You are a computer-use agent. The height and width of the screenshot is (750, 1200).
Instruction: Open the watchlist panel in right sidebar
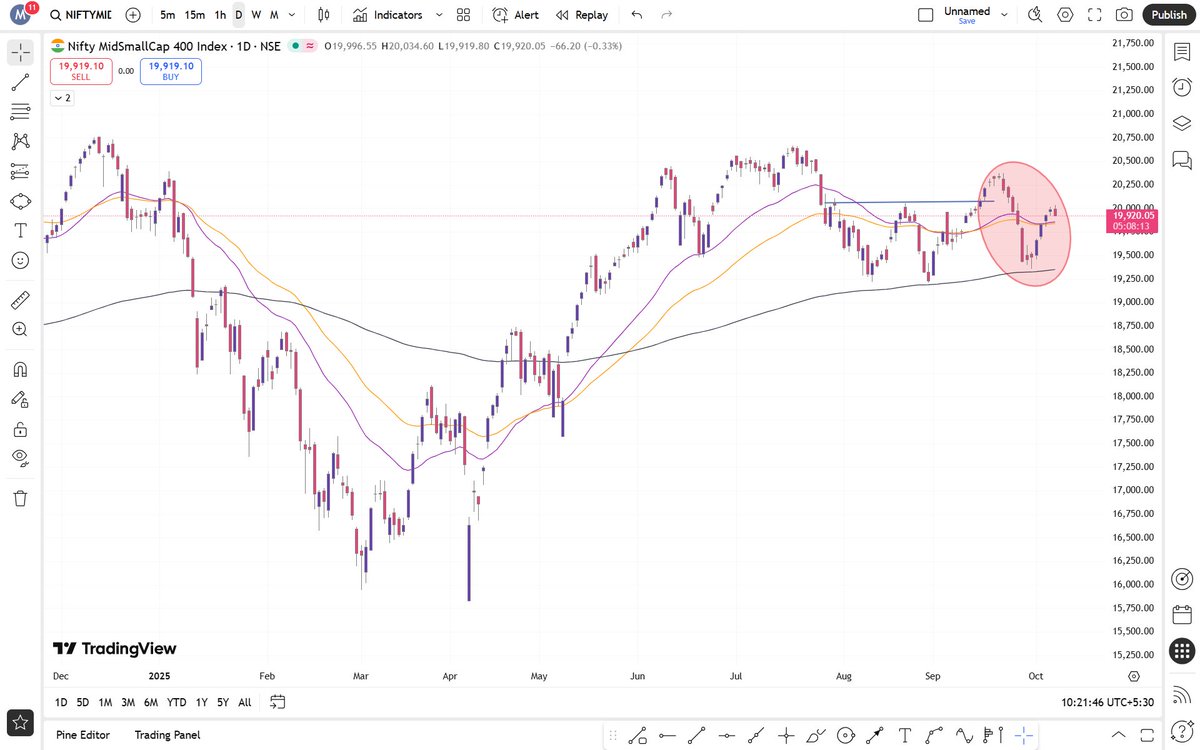(1181, 52)
